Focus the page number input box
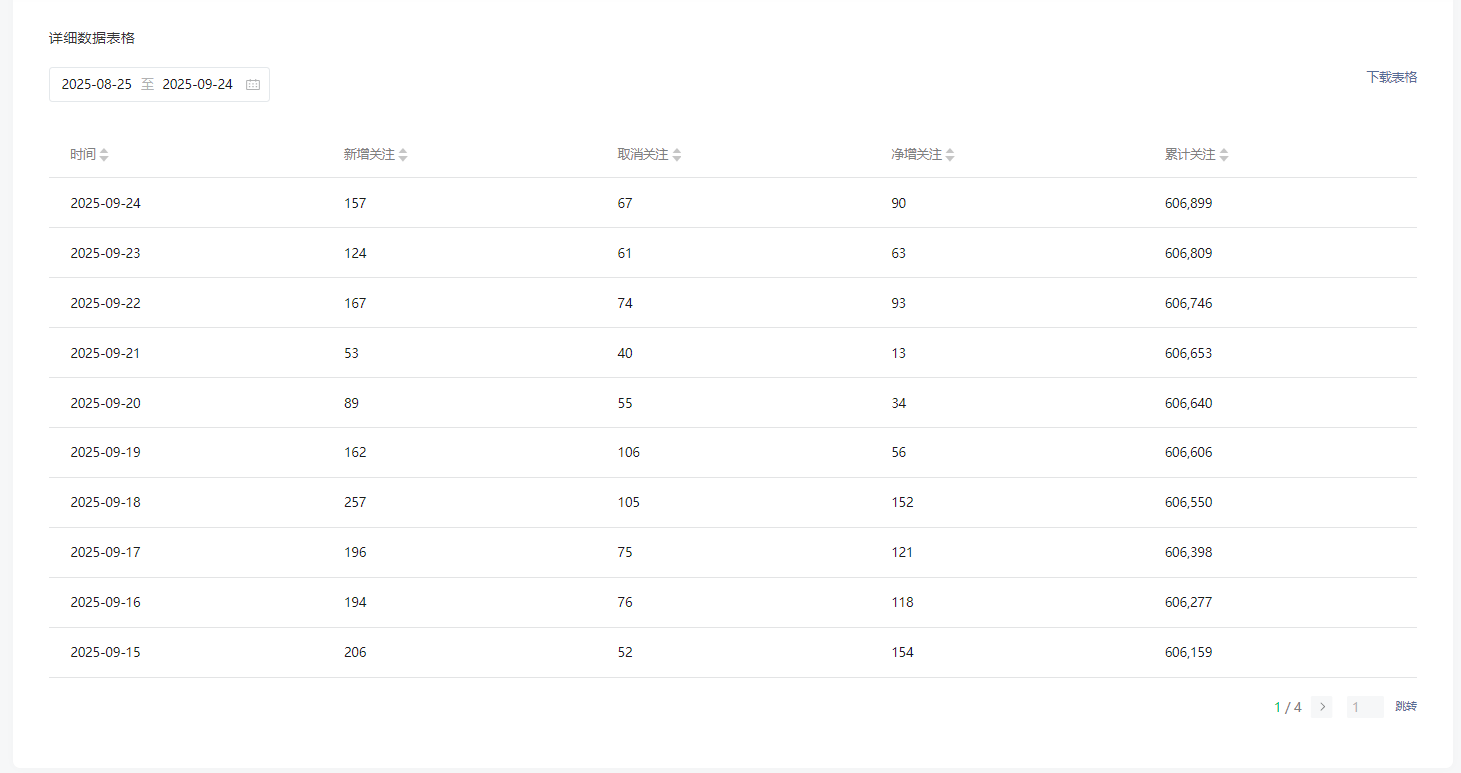The height and width of the screenshot is (773, 1461). point(1364,707)
